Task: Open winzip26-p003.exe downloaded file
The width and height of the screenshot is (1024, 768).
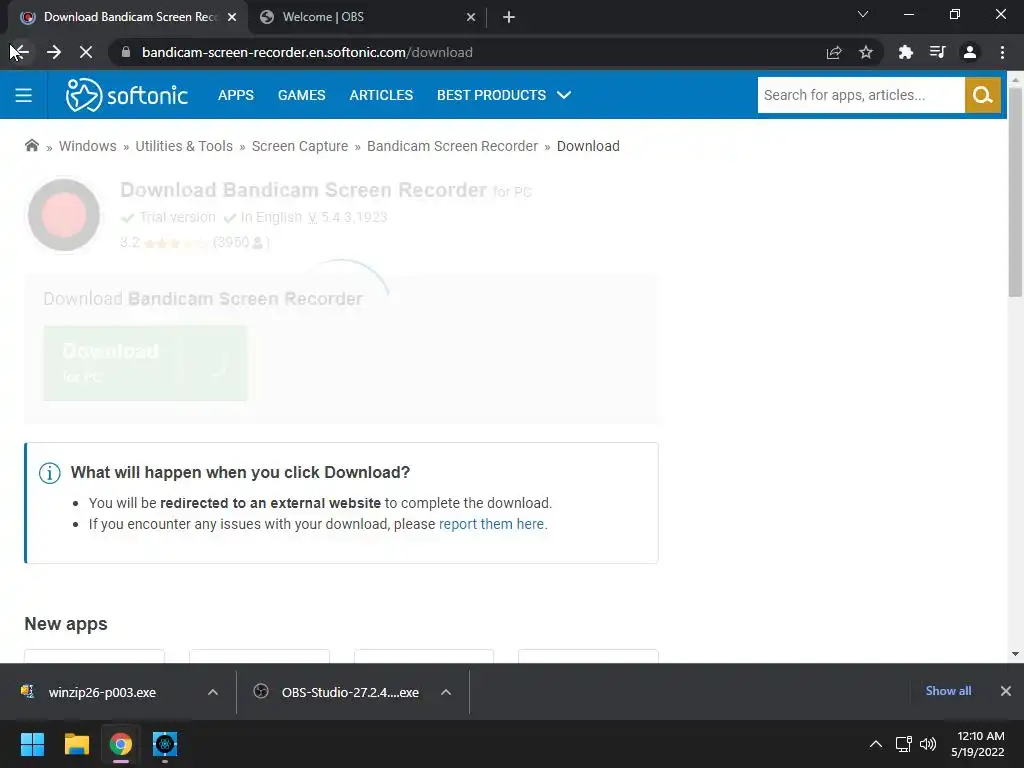Action: tap(102, 692)
